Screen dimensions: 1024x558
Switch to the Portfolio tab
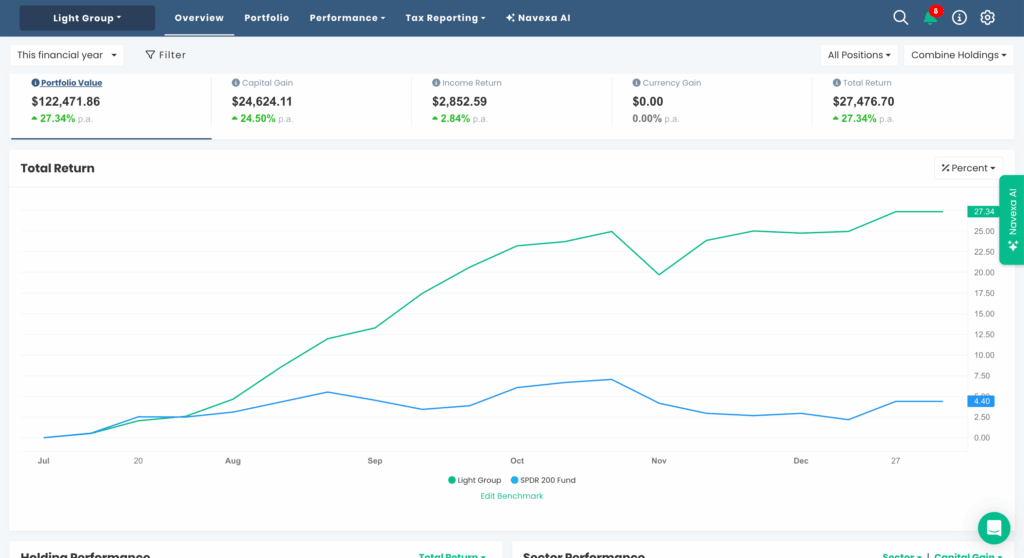point(266,18)
